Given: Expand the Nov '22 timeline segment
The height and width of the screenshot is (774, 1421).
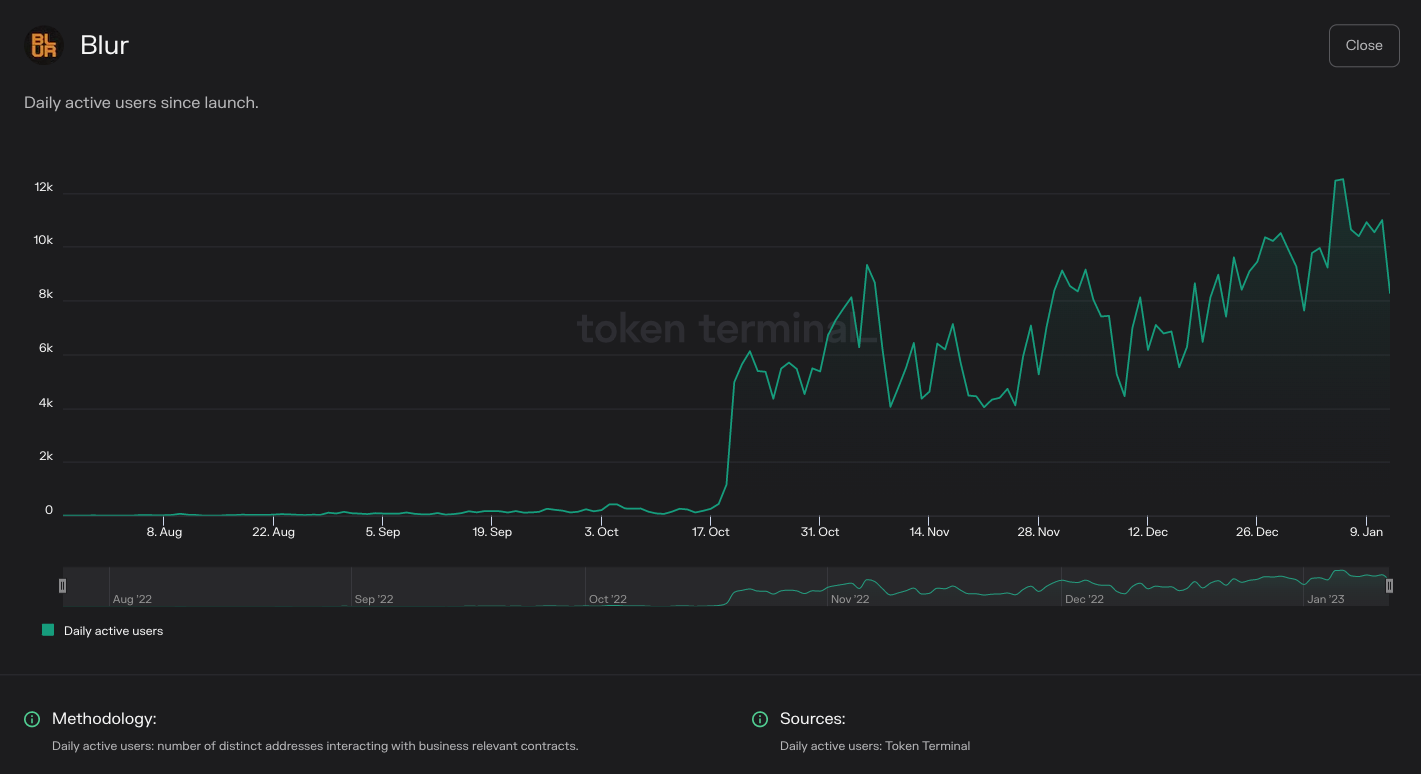Looking at the screenshot, I should coord(850,598).
